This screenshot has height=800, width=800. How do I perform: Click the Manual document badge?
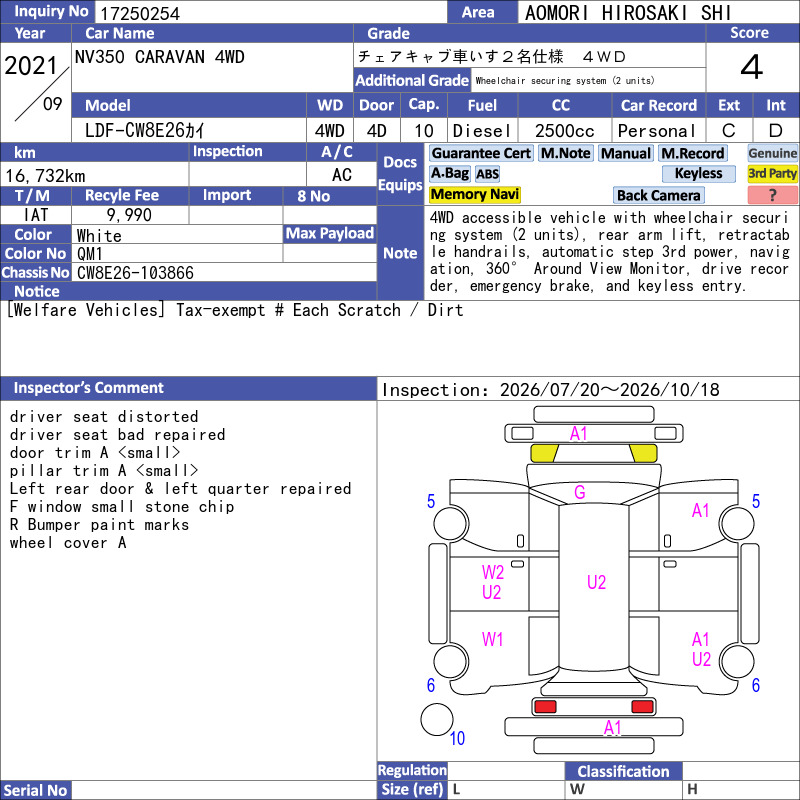[x=626, y=154]
